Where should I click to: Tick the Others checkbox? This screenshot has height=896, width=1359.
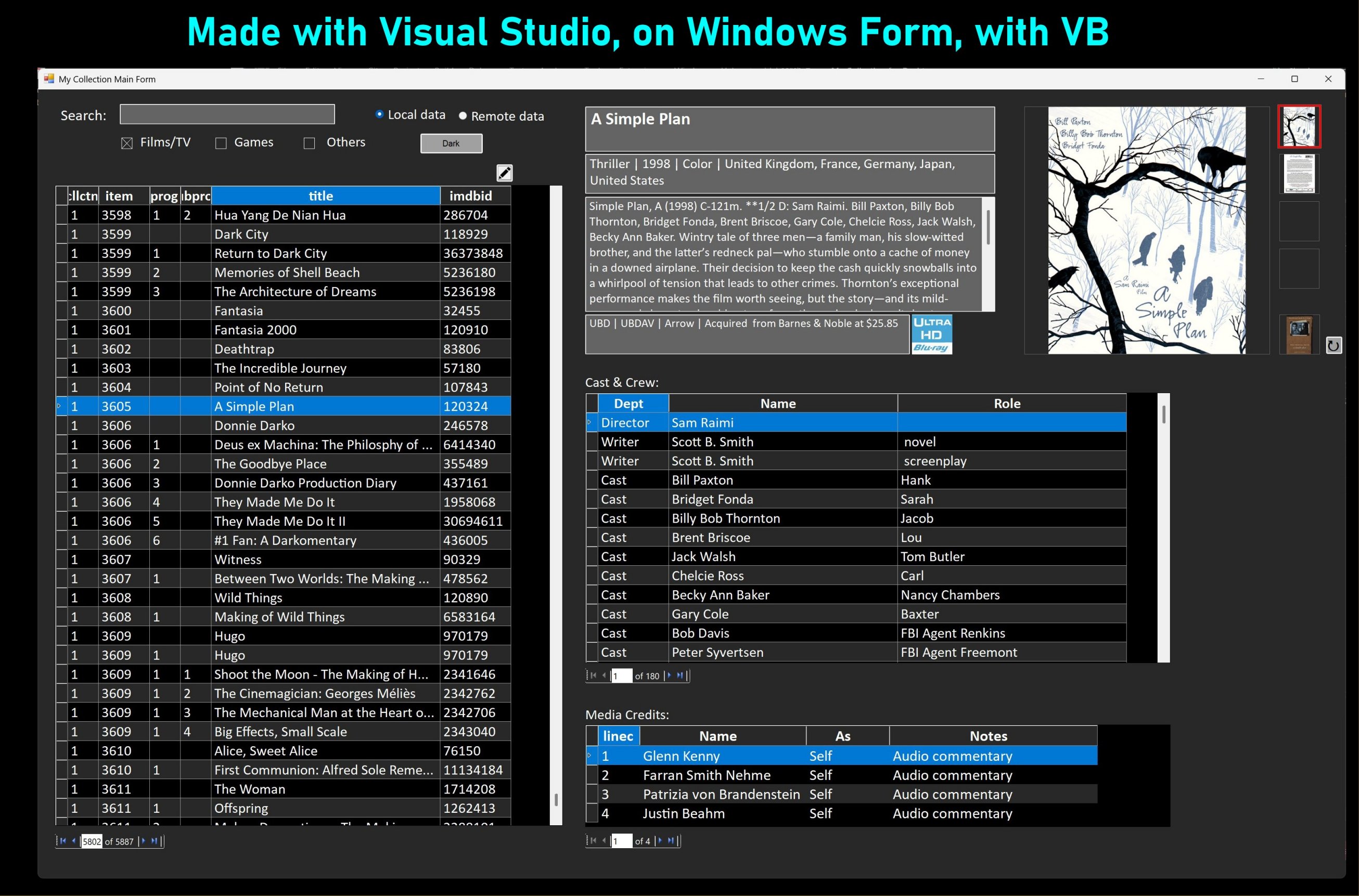(x=309, y=143)
